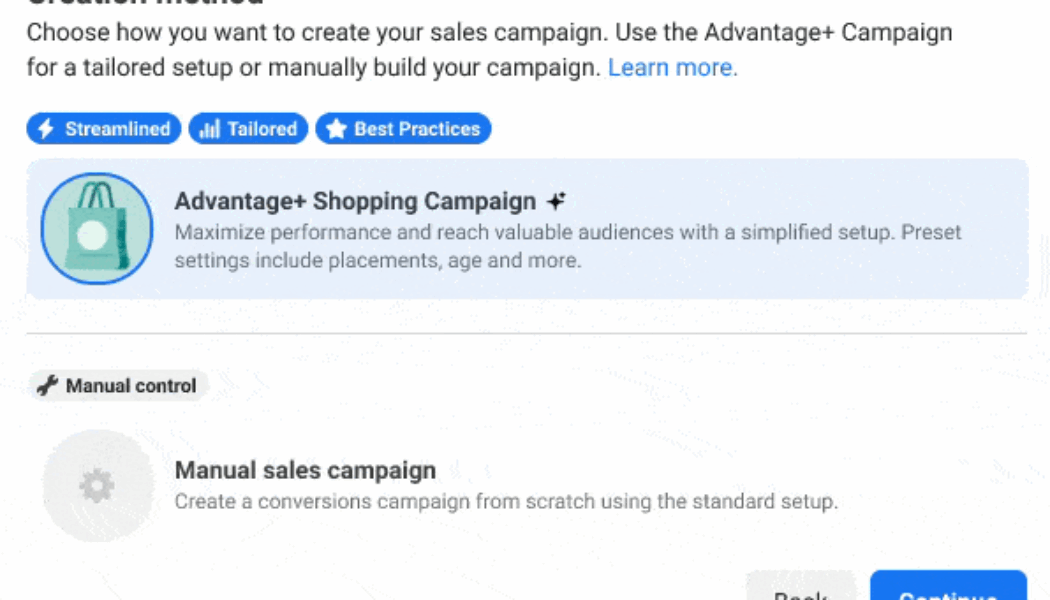Expand the Advantage+ Shopping Campaign card details

[x=525, y=228]
